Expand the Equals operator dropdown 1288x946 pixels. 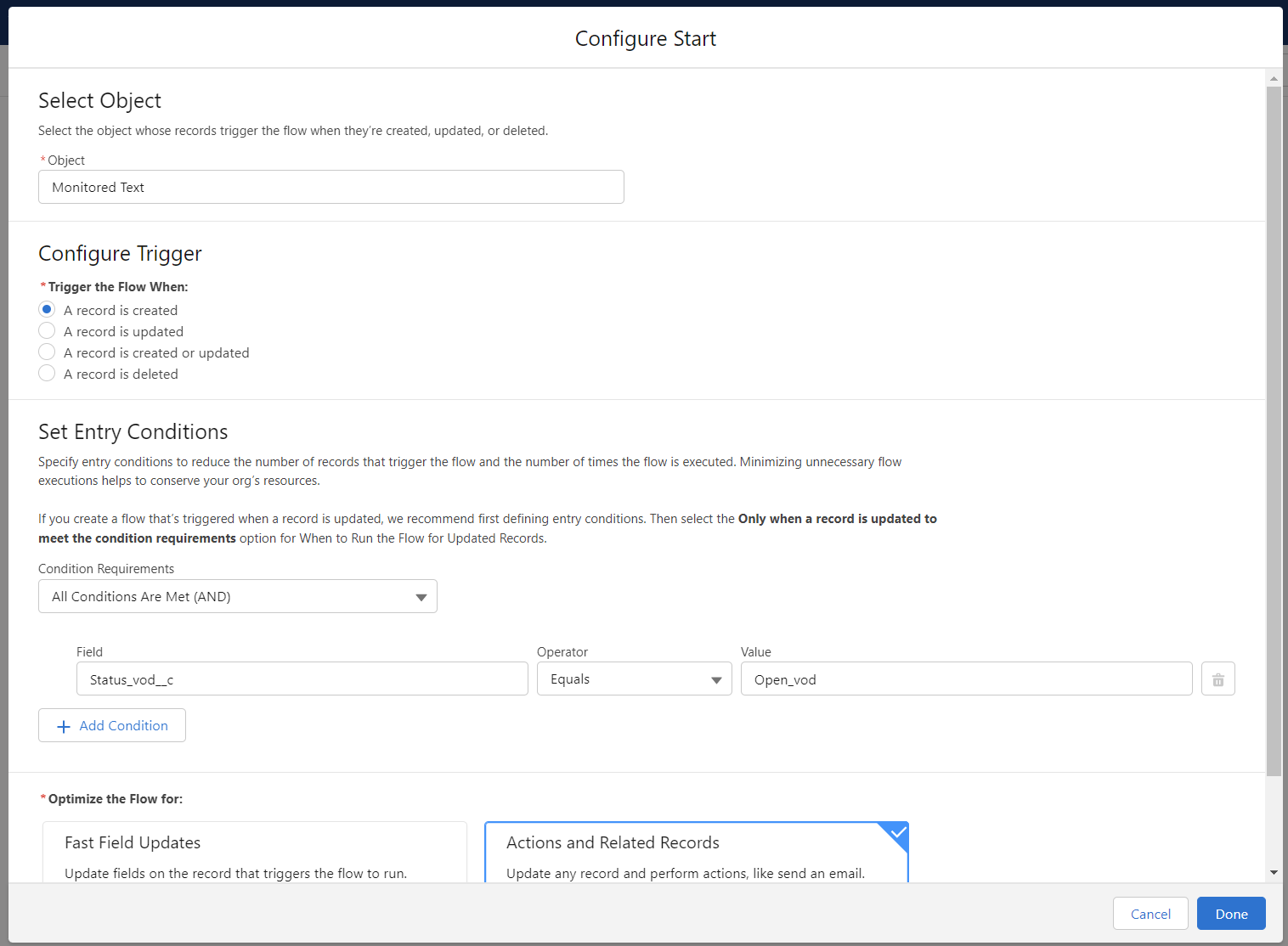point(634,679)
